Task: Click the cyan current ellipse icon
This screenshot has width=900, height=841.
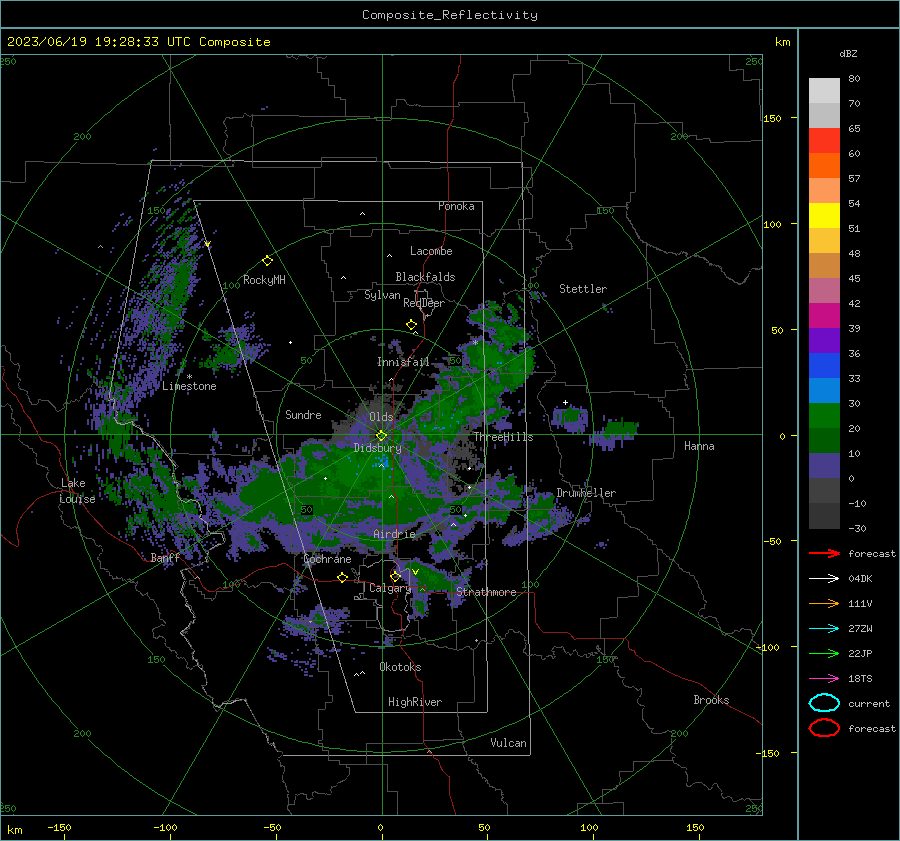Action: tap(824, 703)
